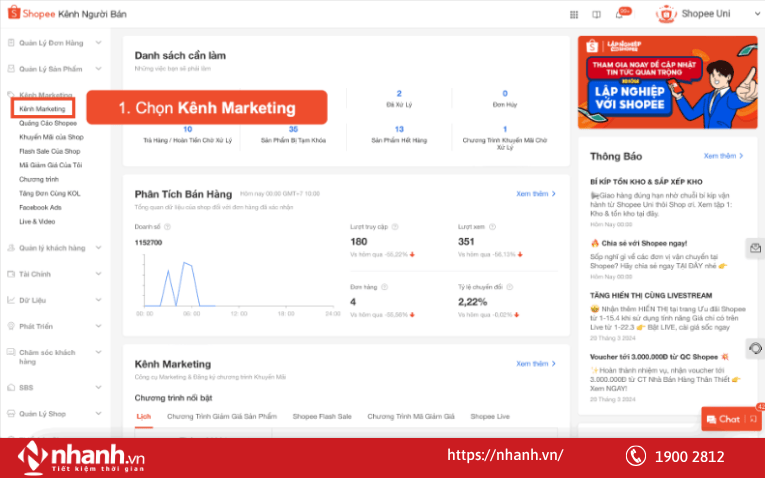Click the Lượt xem help icon

[492, 227]
